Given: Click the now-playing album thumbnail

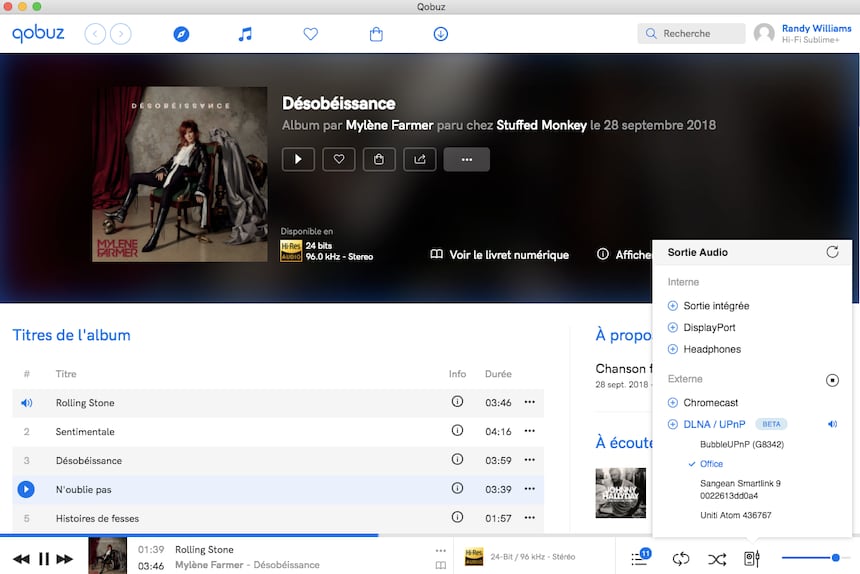Looking at the screenshot, I should (x=108, y=556).
